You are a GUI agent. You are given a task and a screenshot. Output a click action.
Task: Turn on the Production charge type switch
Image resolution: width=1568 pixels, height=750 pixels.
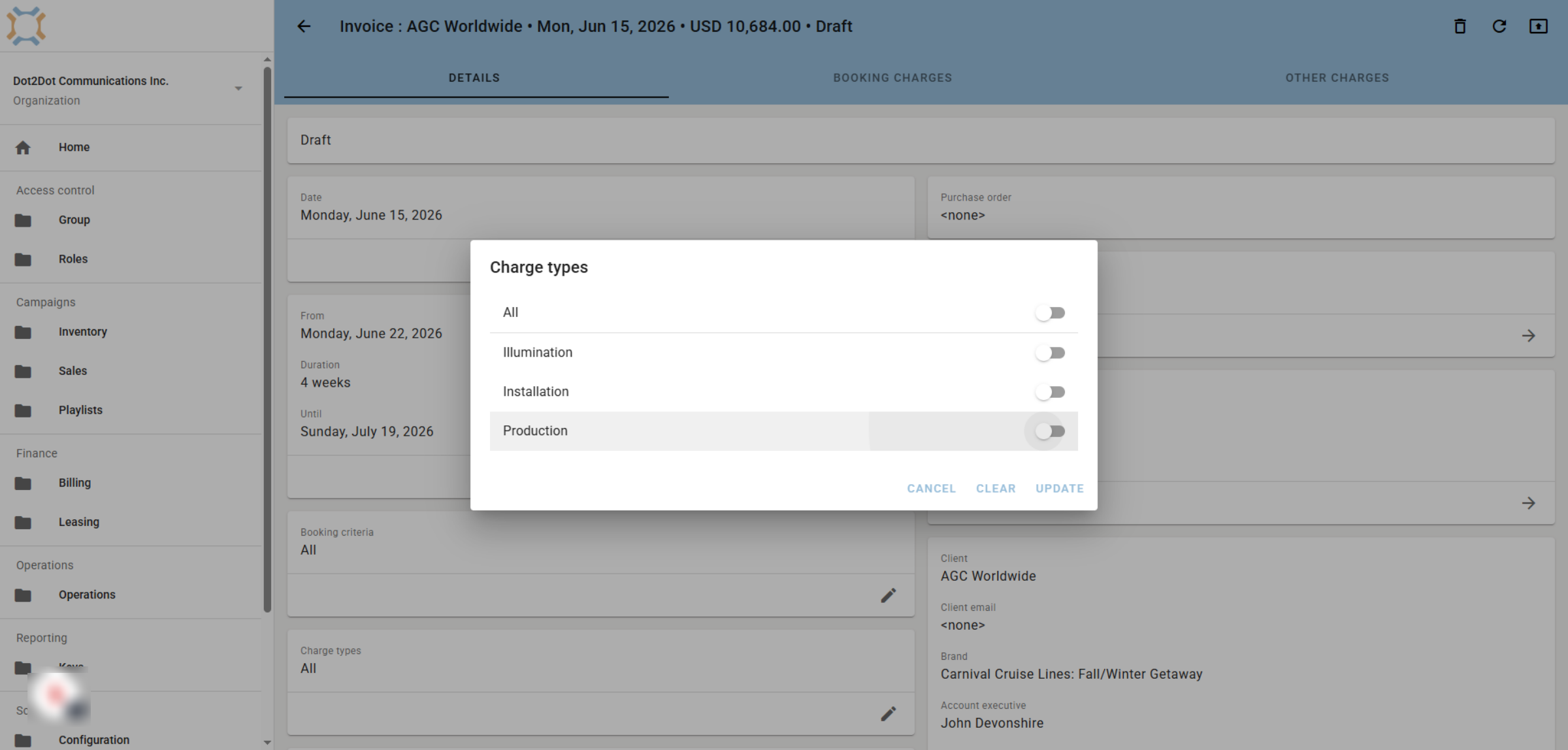[x=1050, y=431]
